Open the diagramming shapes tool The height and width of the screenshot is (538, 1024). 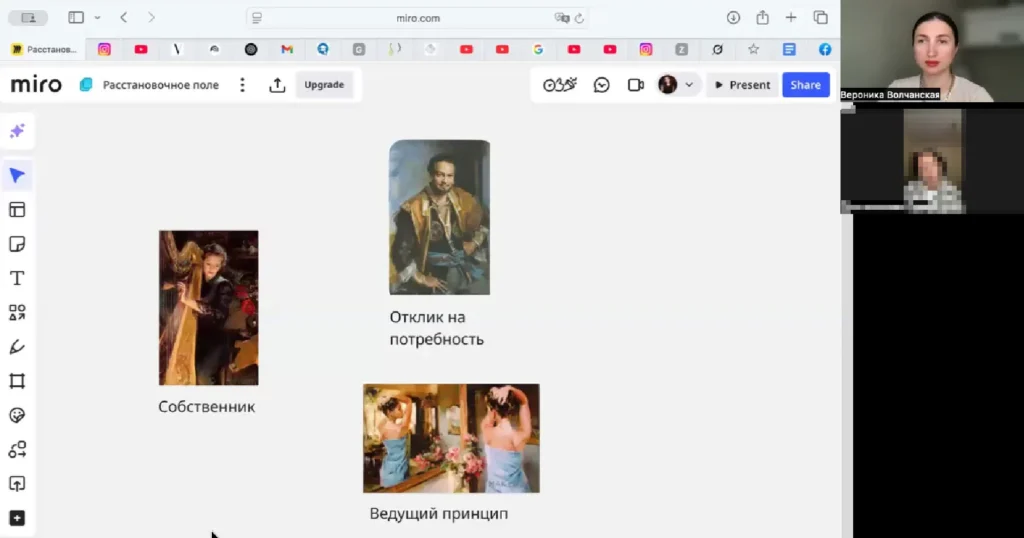pyautogui.click(x=17, y=450)
